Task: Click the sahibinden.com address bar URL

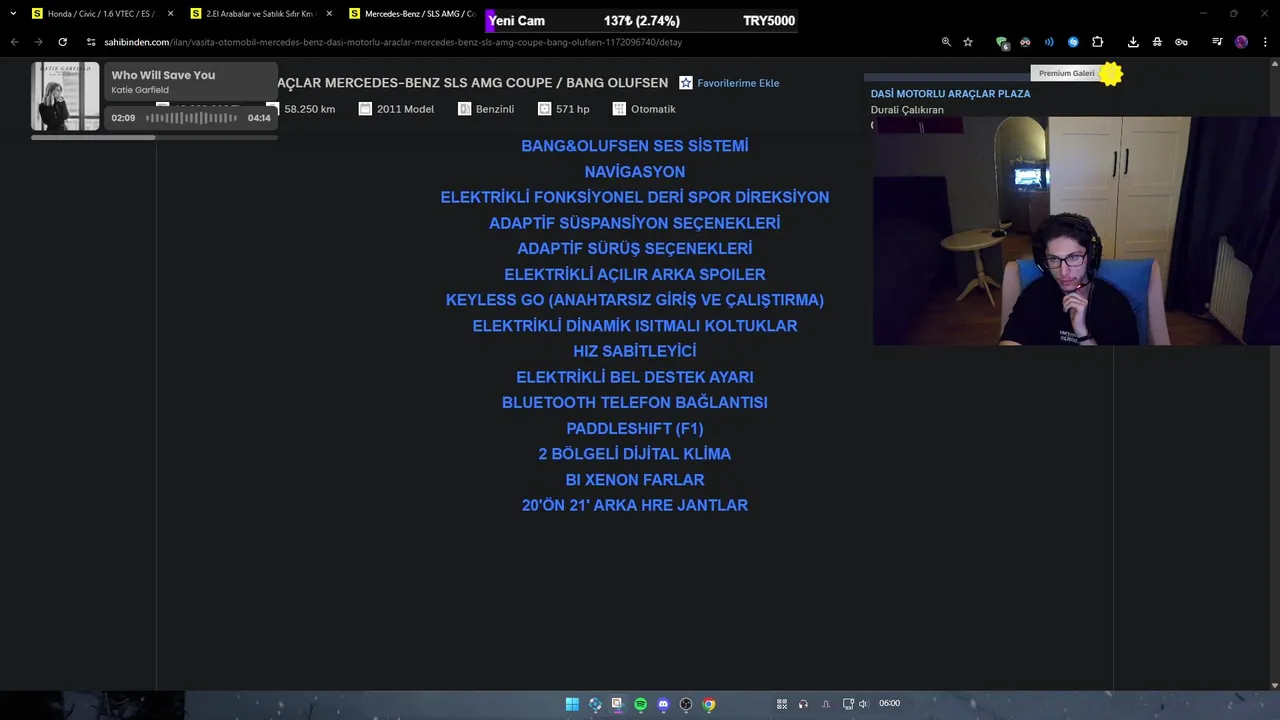Action: click(393, 42)
